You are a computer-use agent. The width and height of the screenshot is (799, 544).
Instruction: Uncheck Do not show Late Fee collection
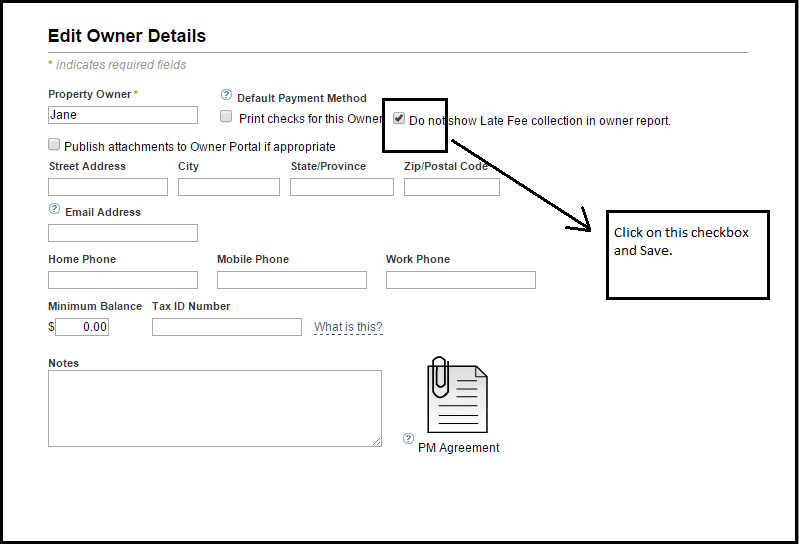[x=399, y=118]
